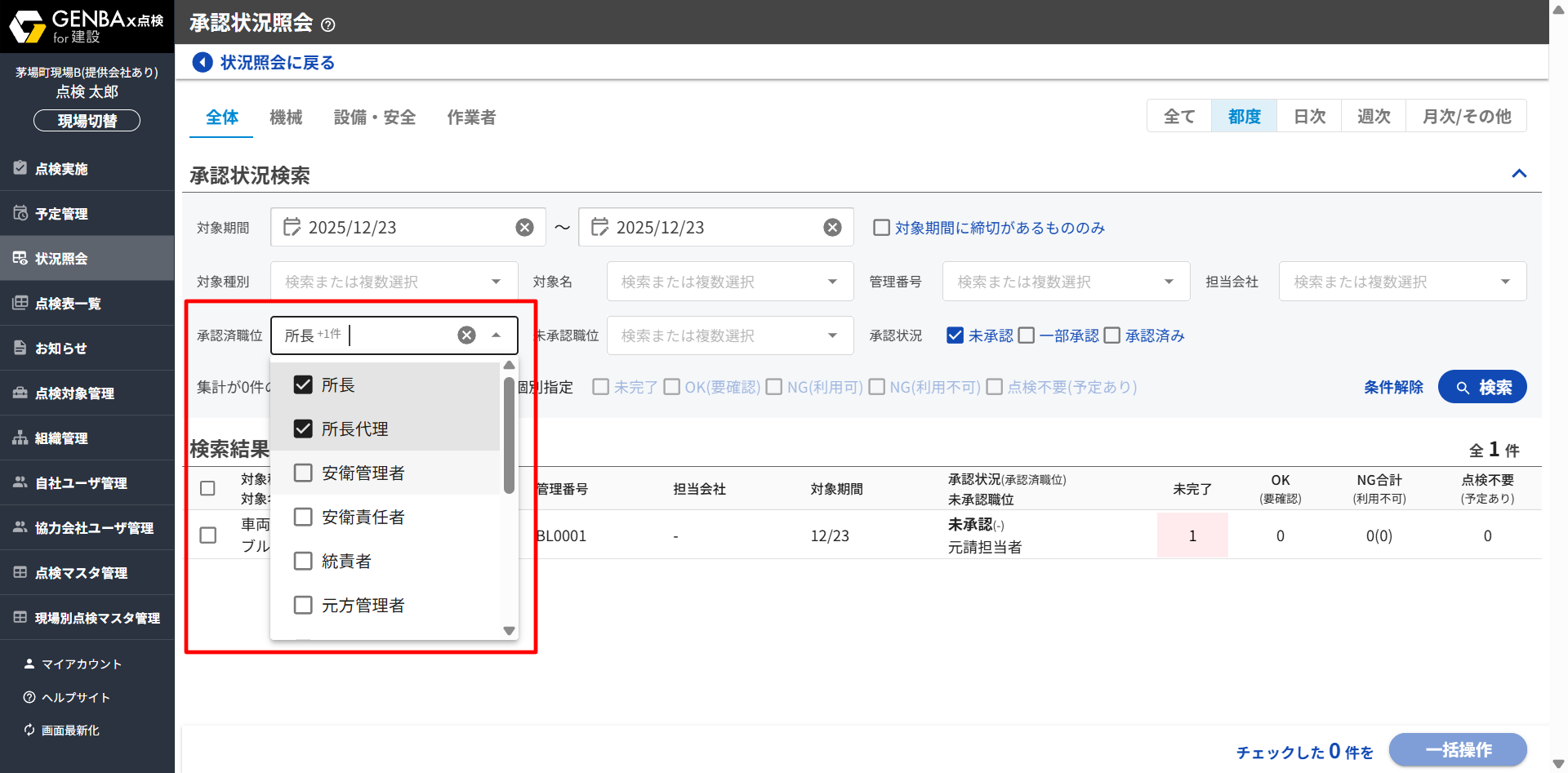Clear the 承認済職位 selection with X icon
Image resolution: width=1568 pixels, height=773 pixels.
[x=466, y=335]
